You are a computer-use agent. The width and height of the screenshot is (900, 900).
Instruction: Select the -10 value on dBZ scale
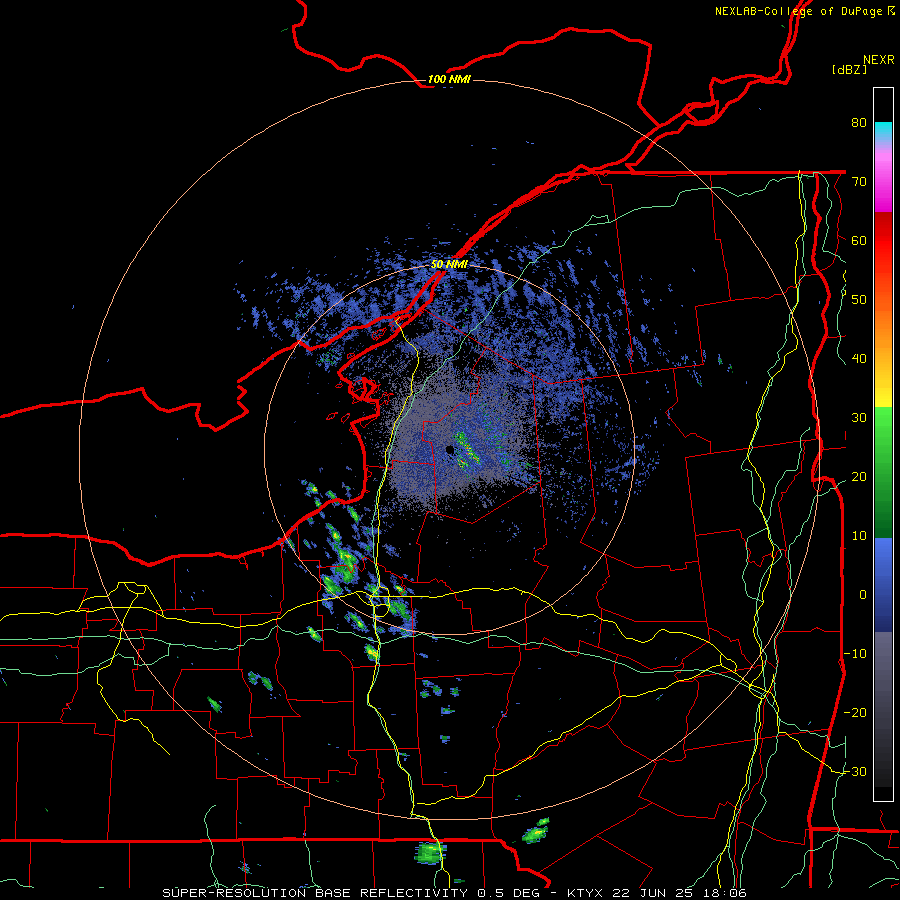855,654
